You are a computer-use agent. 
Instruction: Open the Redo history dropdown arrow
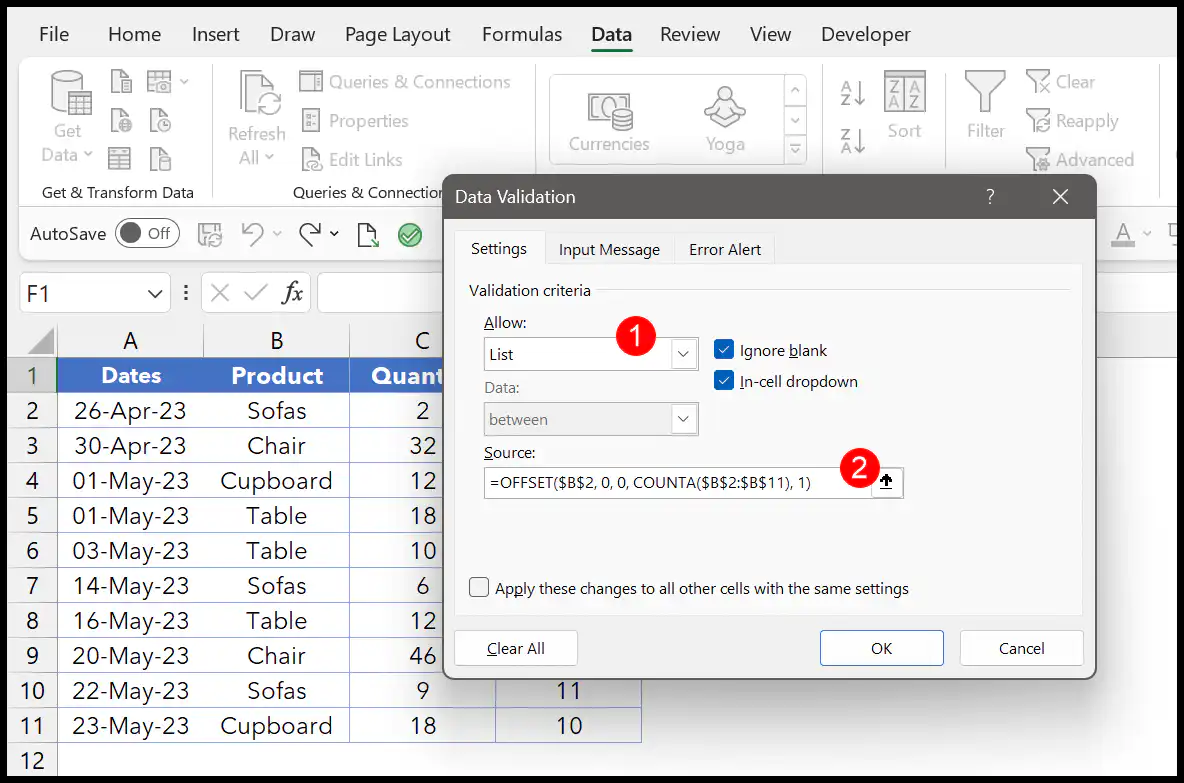click(335, 234)
